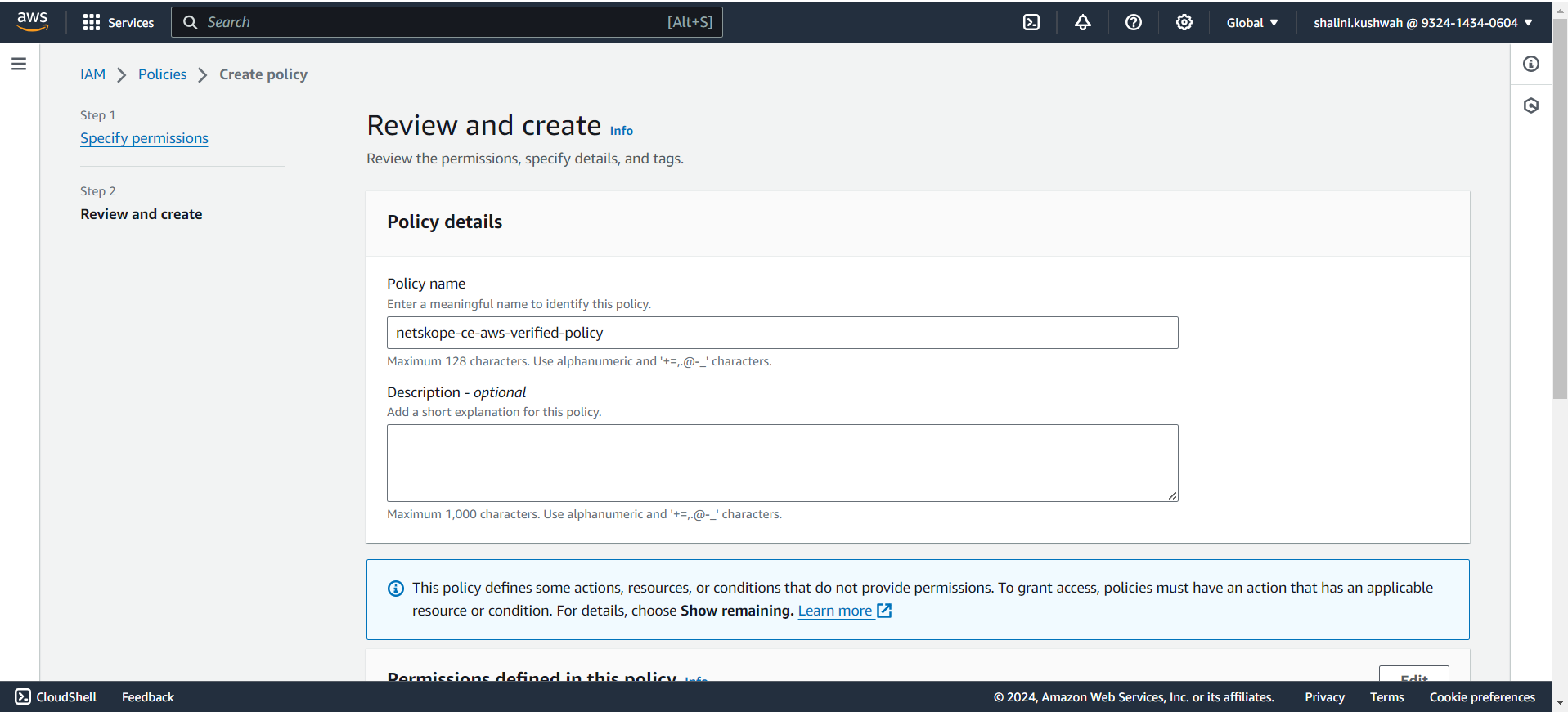Open the Privacy footer link
This screenshot has height=712, width=1568.
click(x=1324, y=697)
